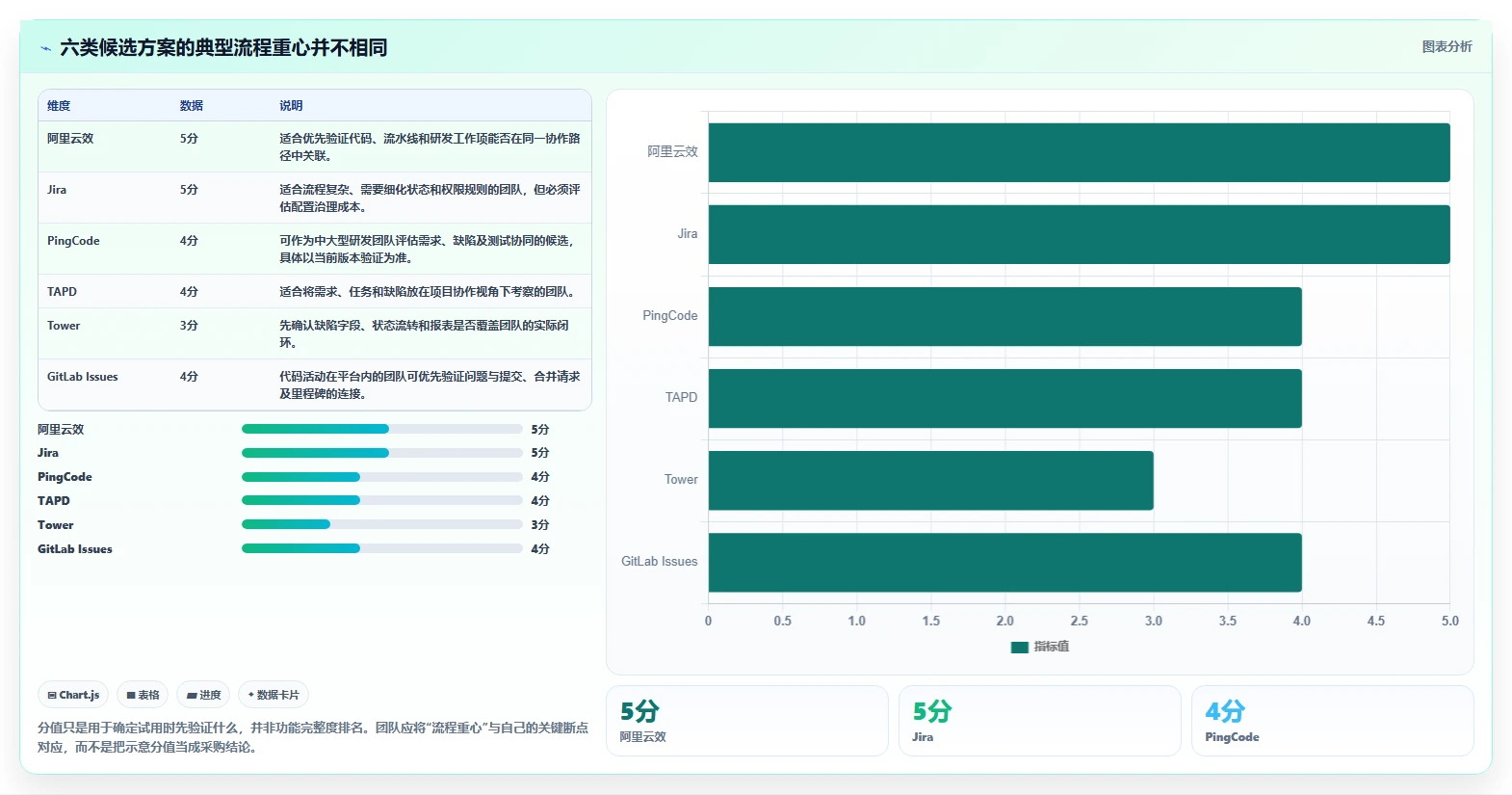The width and height of the screenshot is (1512, 795).
Task: Click the Jira progress bar
Action: pyautogui.click(x=381, y=453)
